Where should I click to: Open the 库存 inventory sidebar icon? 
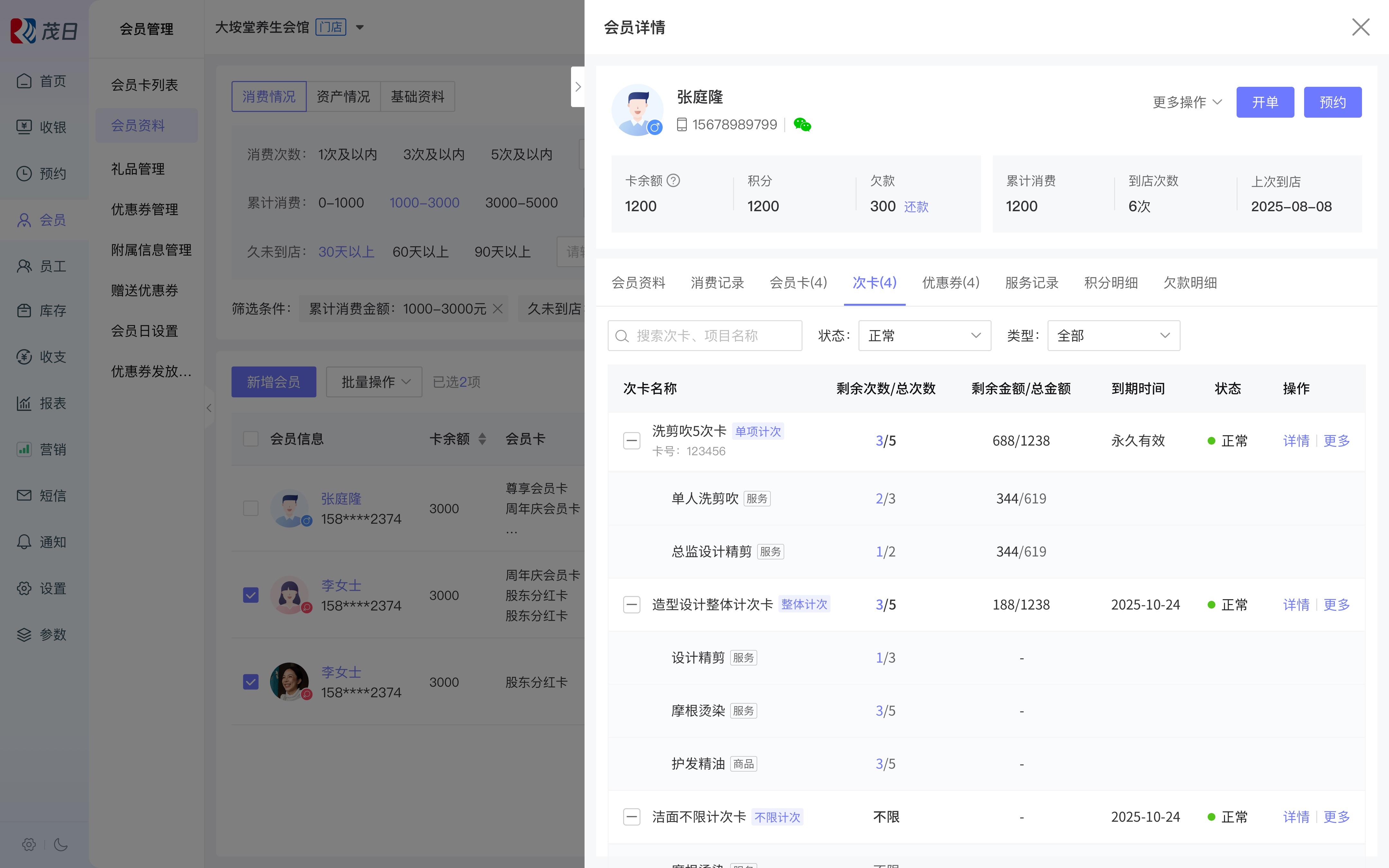pos(24,311)
